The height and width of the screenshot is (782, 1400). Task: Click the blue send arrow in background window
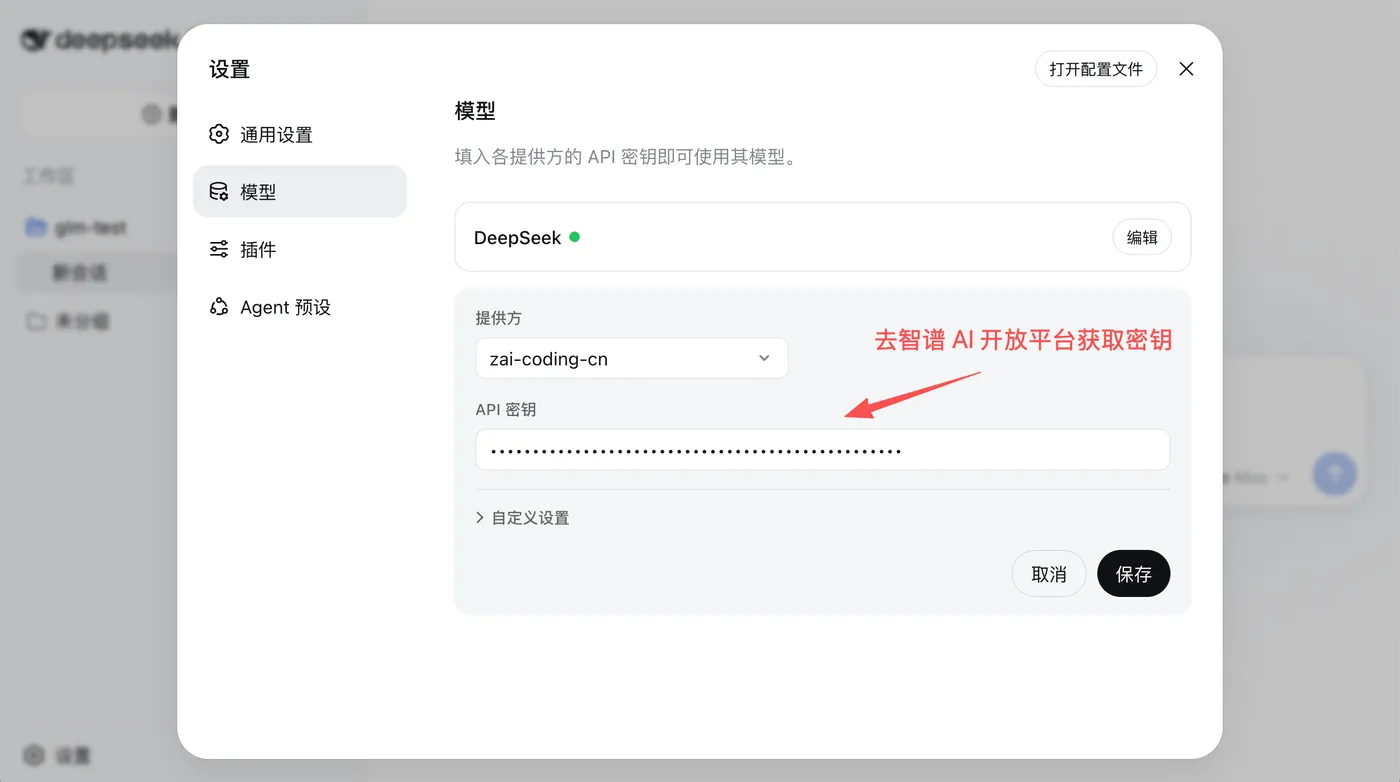click(x=1335, y=473)
